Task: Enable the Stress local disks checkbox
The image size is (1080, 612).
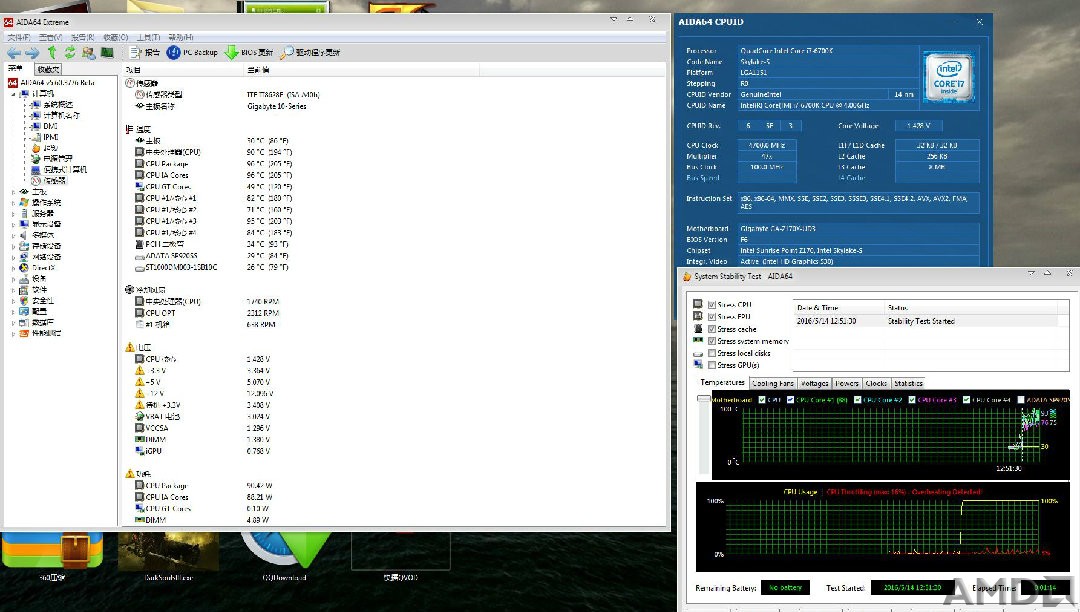Action: 712,353
